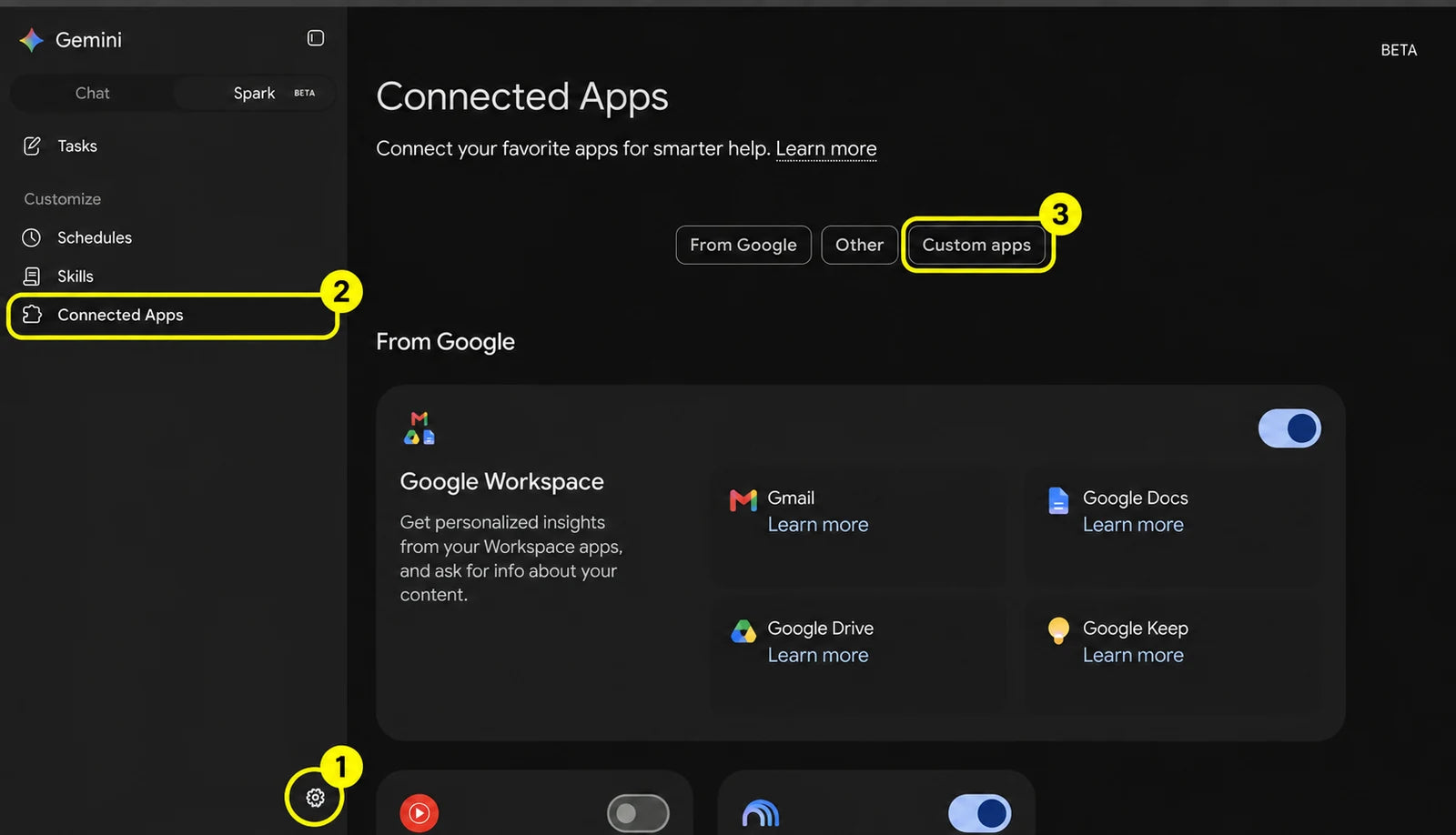This screenshot has width=1456, height=835.
Task: Toggle Google Workspace switch off
Action: (1289, 428)
